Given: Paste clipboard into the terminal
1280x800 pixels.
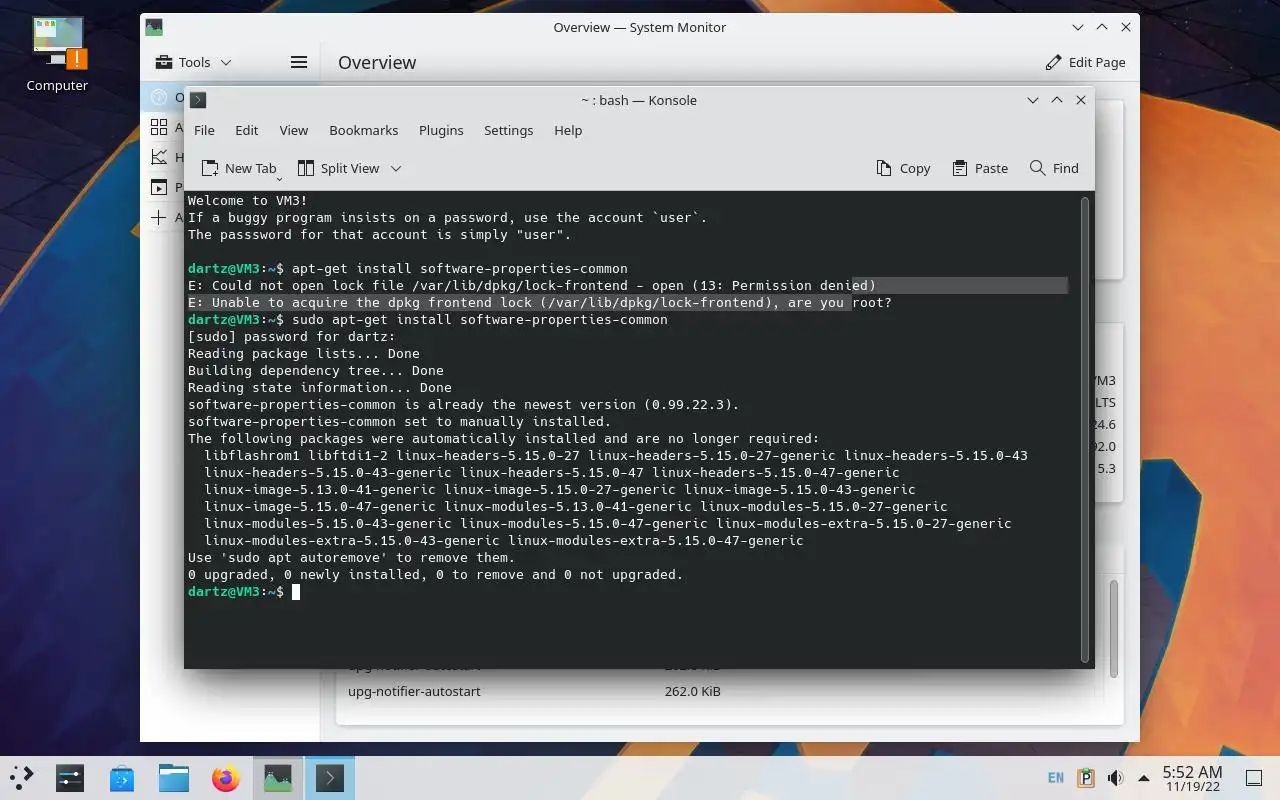Looking at the screenshot, I should (980, 168).
